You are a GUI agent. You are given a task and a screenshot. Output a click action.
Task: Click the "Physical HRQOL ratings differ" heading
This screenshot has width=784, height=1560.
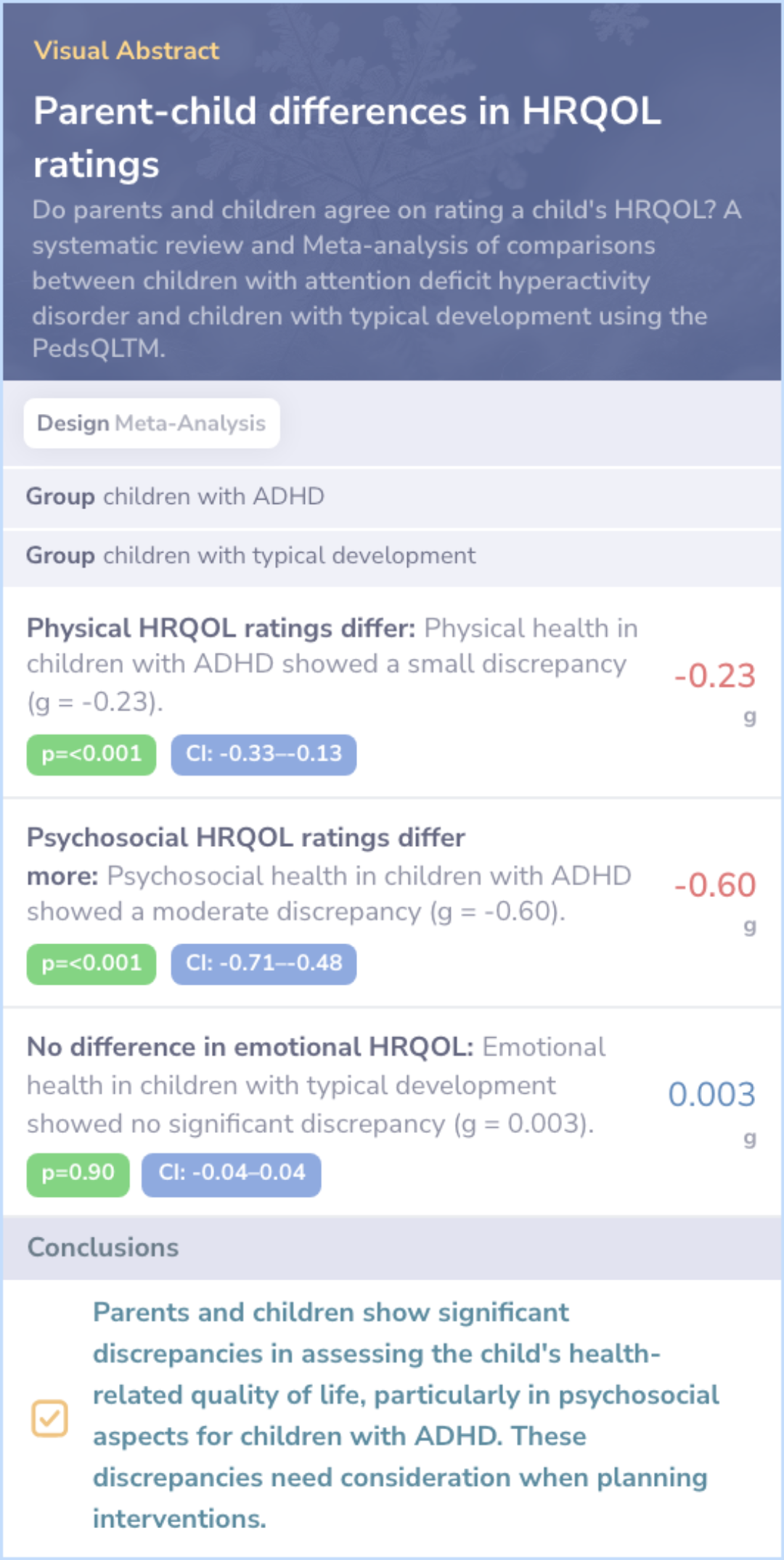pyautogui.click(x=221, y=628)
